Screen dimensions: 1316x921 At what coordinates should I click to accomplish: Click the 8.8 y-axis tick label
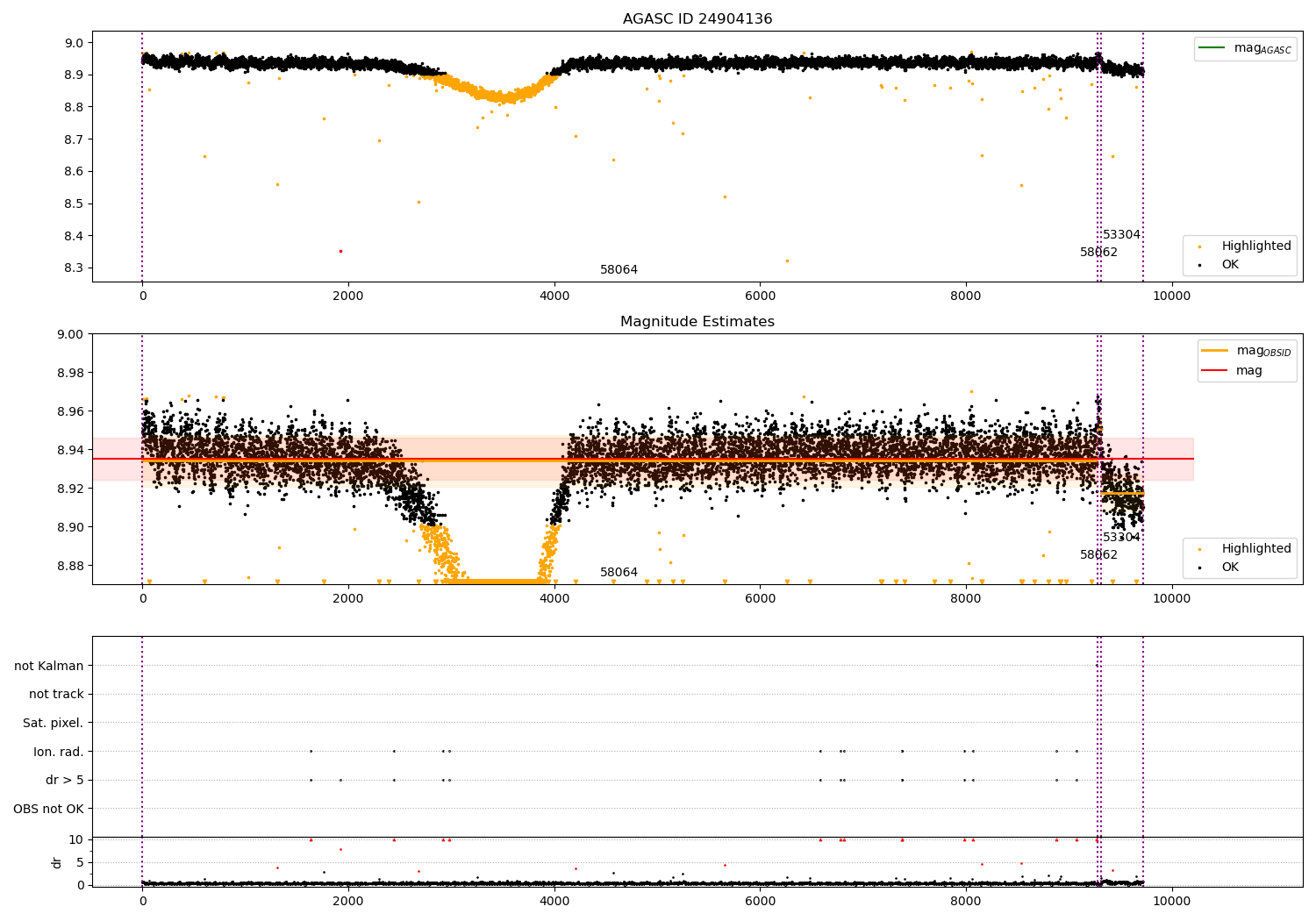pyautogui.click(x=75, y=107)
